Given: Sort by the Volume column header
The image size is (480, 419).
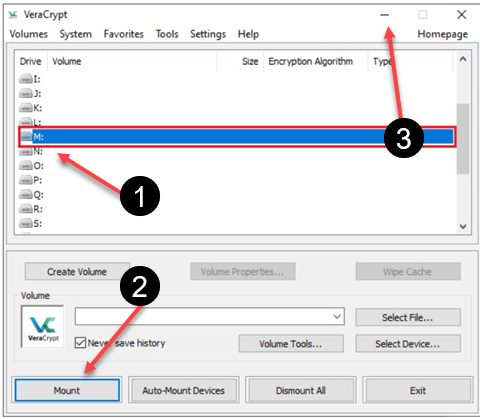Looking at the screenshot, I should coord(132,61).
